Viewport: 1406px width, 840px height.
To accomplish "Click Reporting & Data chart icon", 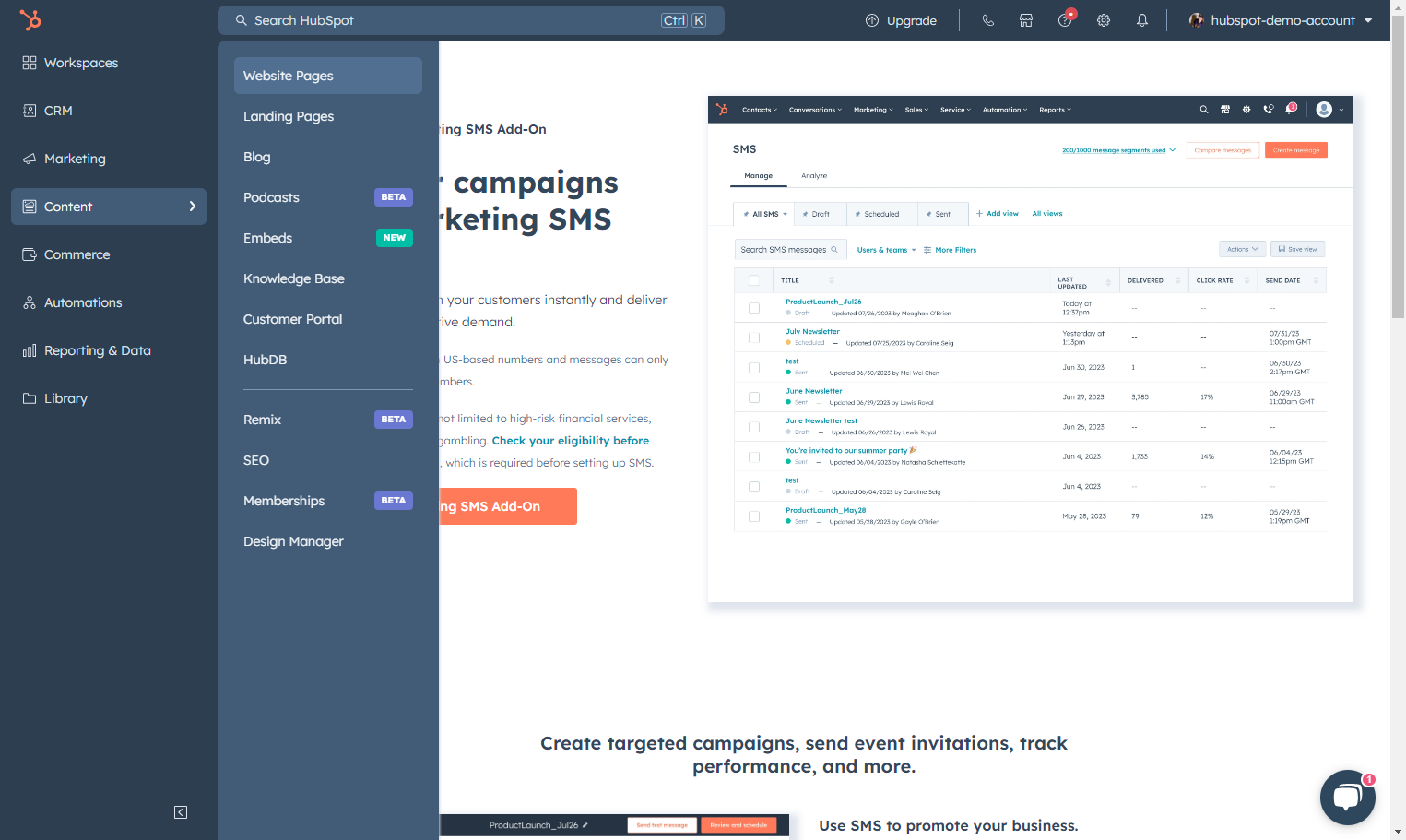I will (x=30, y=350).
